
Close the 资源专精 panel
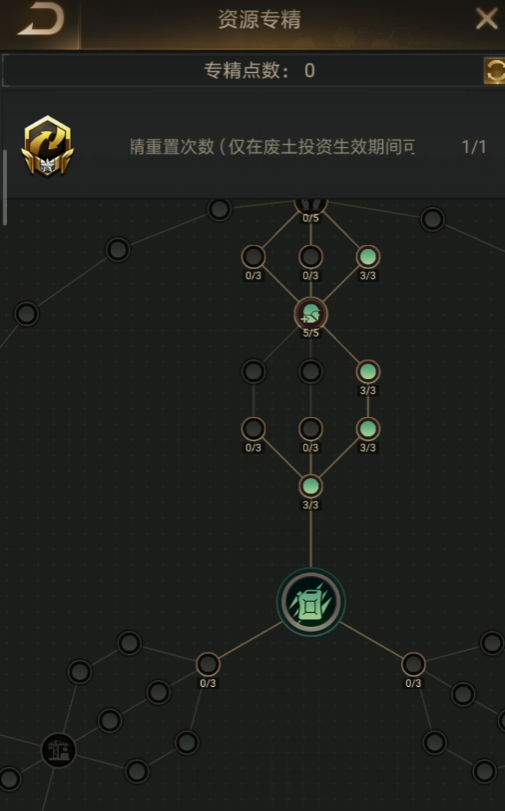point(486,20)
